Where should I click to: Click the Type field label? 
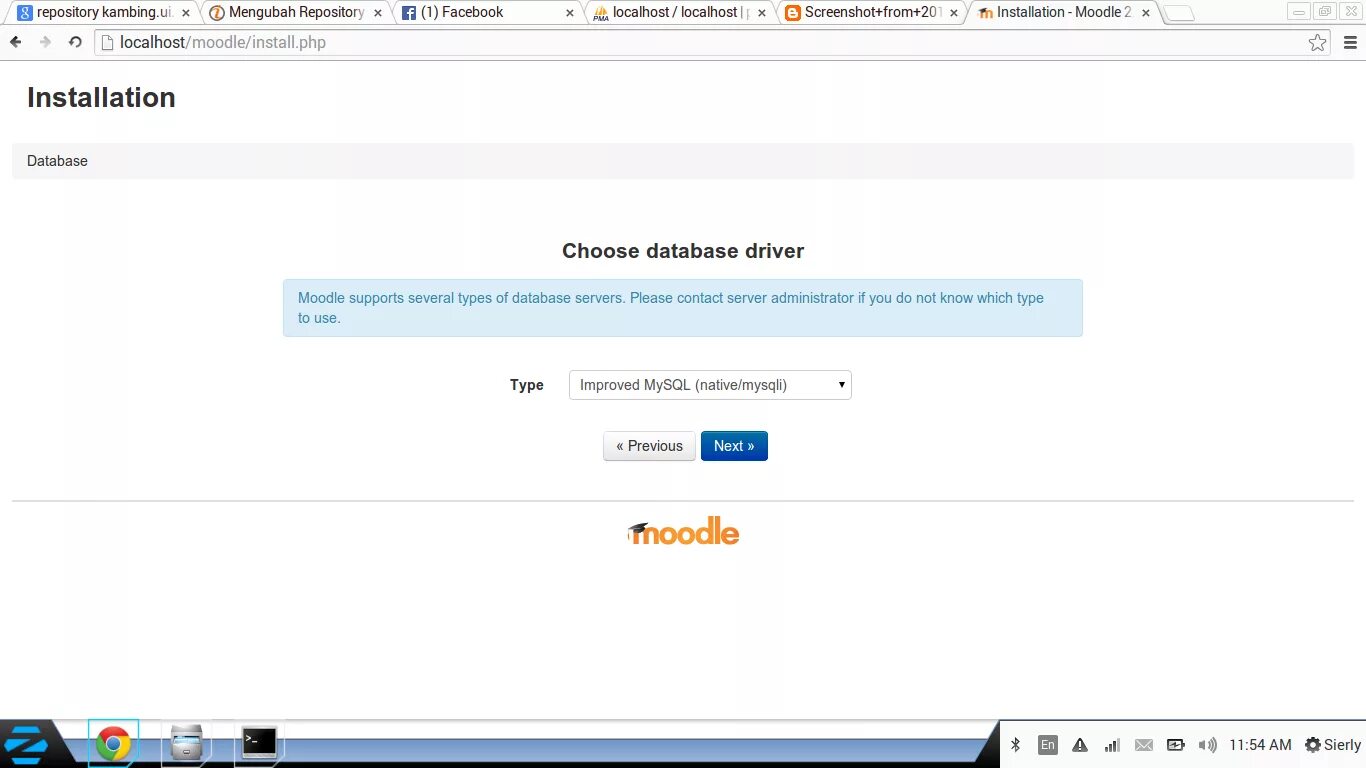click(527, 385)
